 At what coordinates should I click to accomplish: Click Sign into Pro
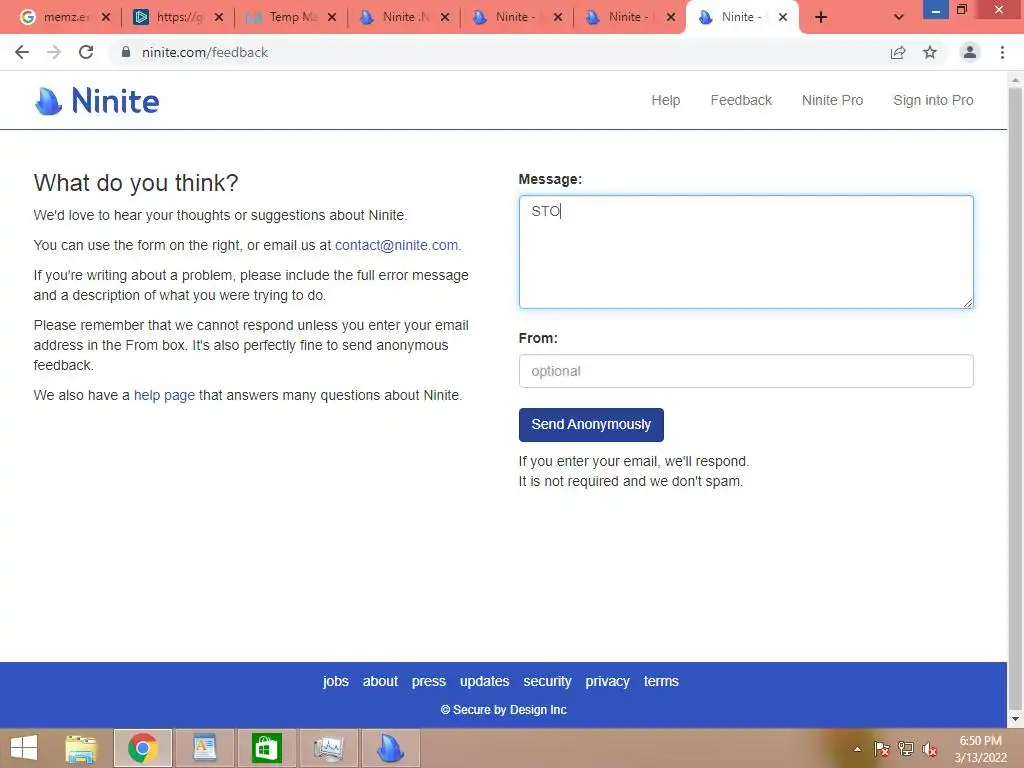pos(933,100)
